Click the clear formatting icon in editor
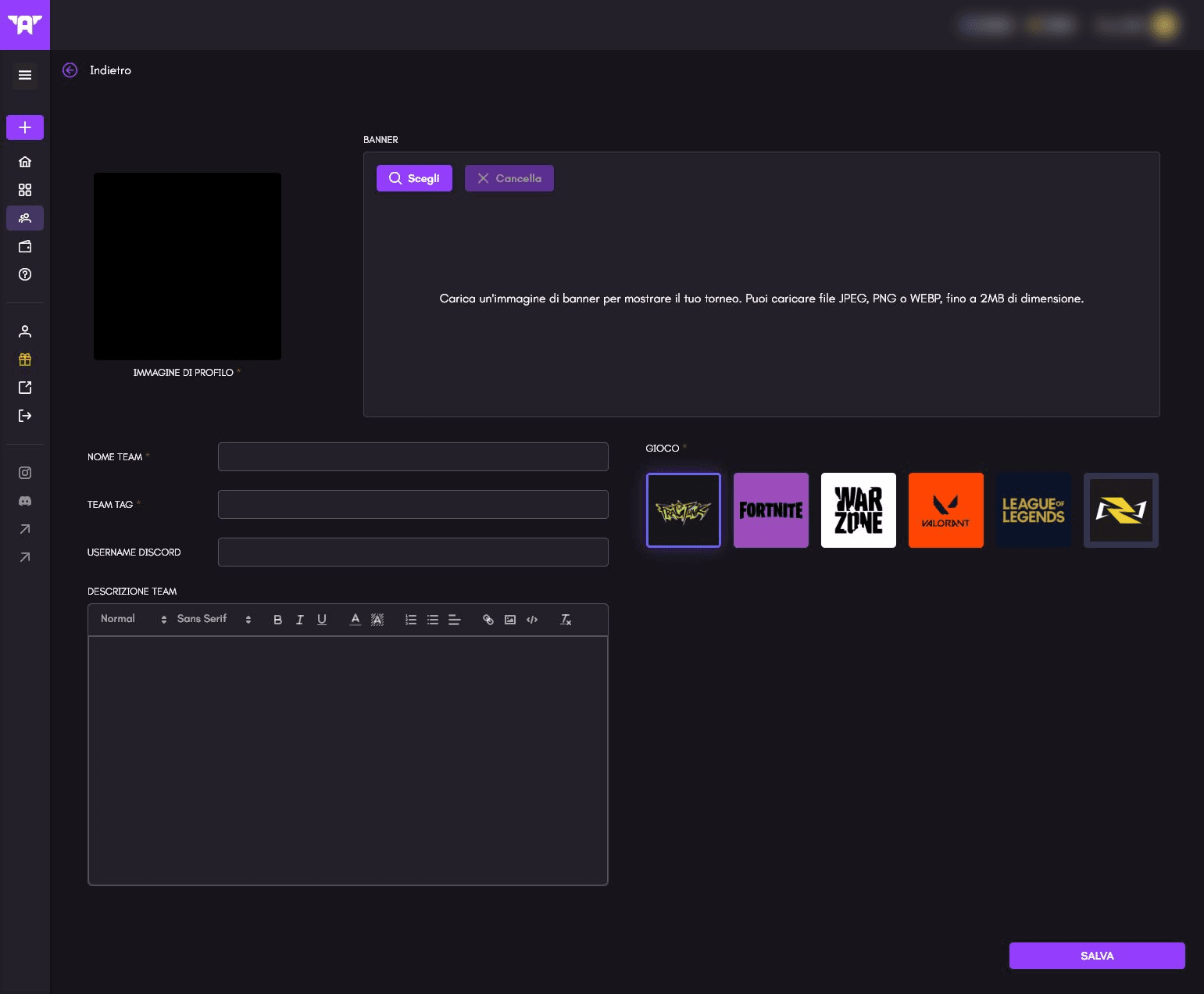 coord(566,620)
